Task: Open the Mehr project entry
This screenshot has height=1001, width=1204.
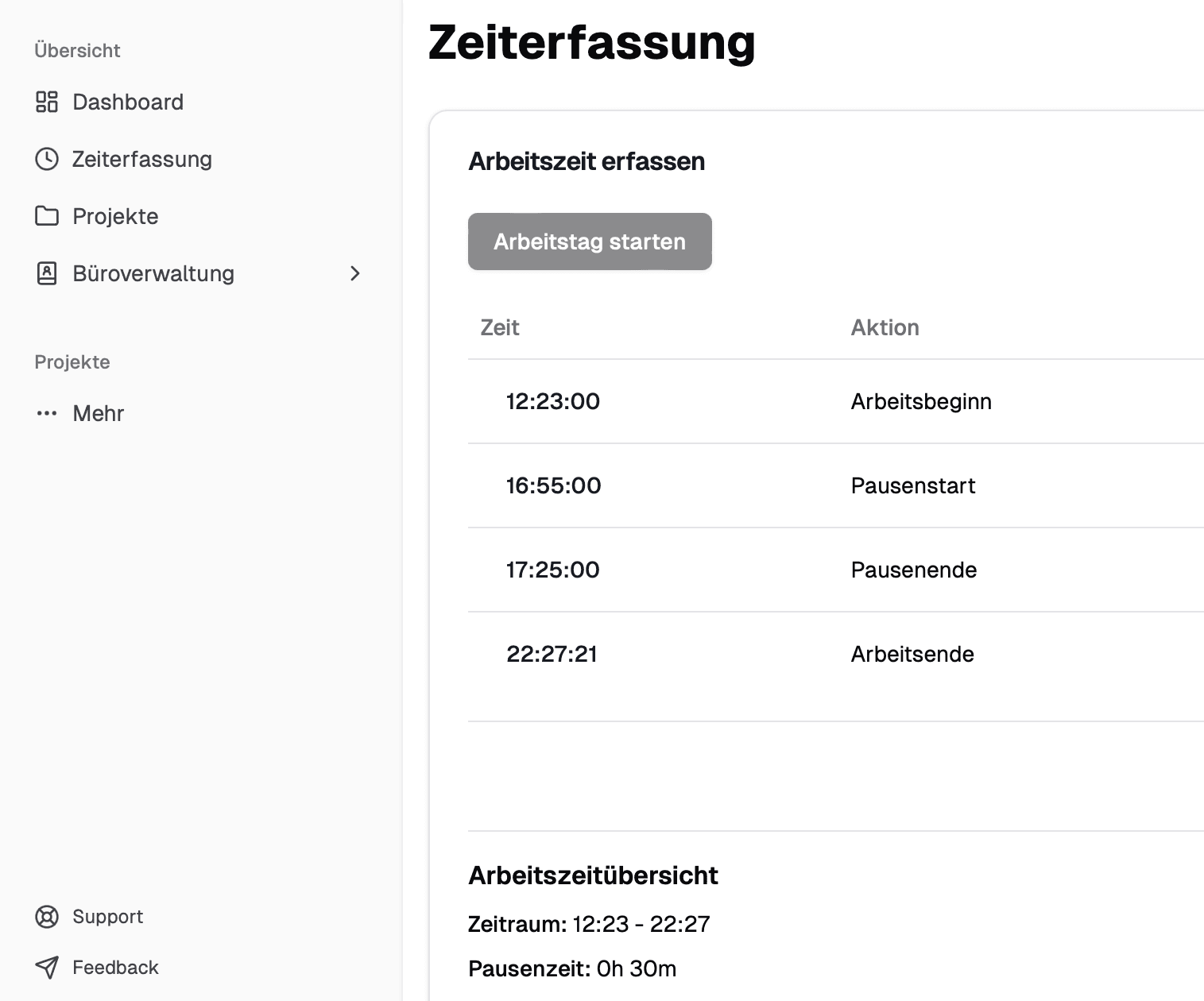Action: point(98,413)
